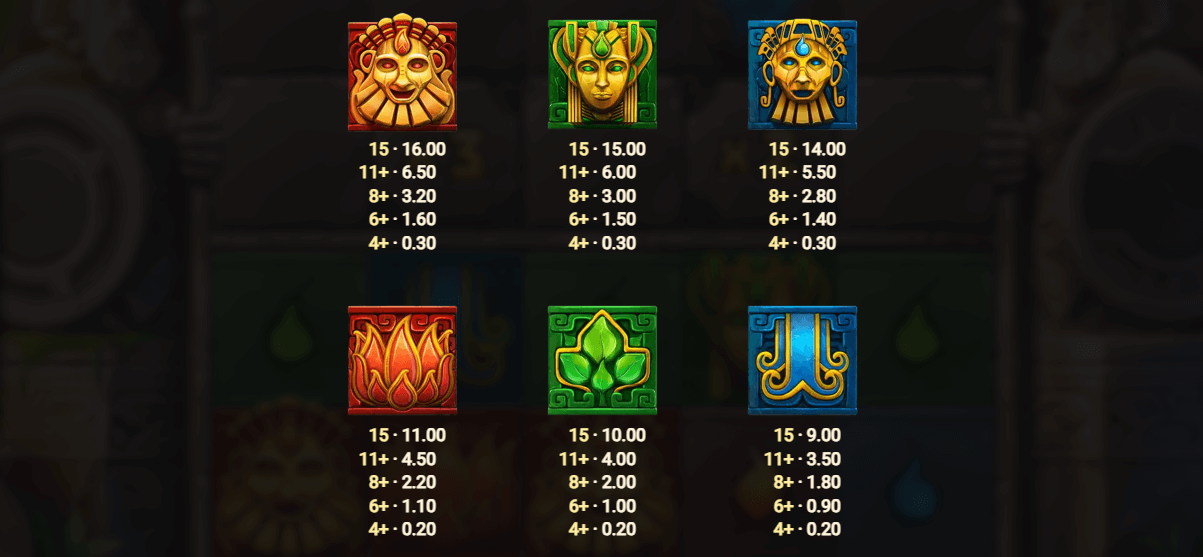
Task: Click the 11+ · 5.50 payout entry
Action: point(797,172)
